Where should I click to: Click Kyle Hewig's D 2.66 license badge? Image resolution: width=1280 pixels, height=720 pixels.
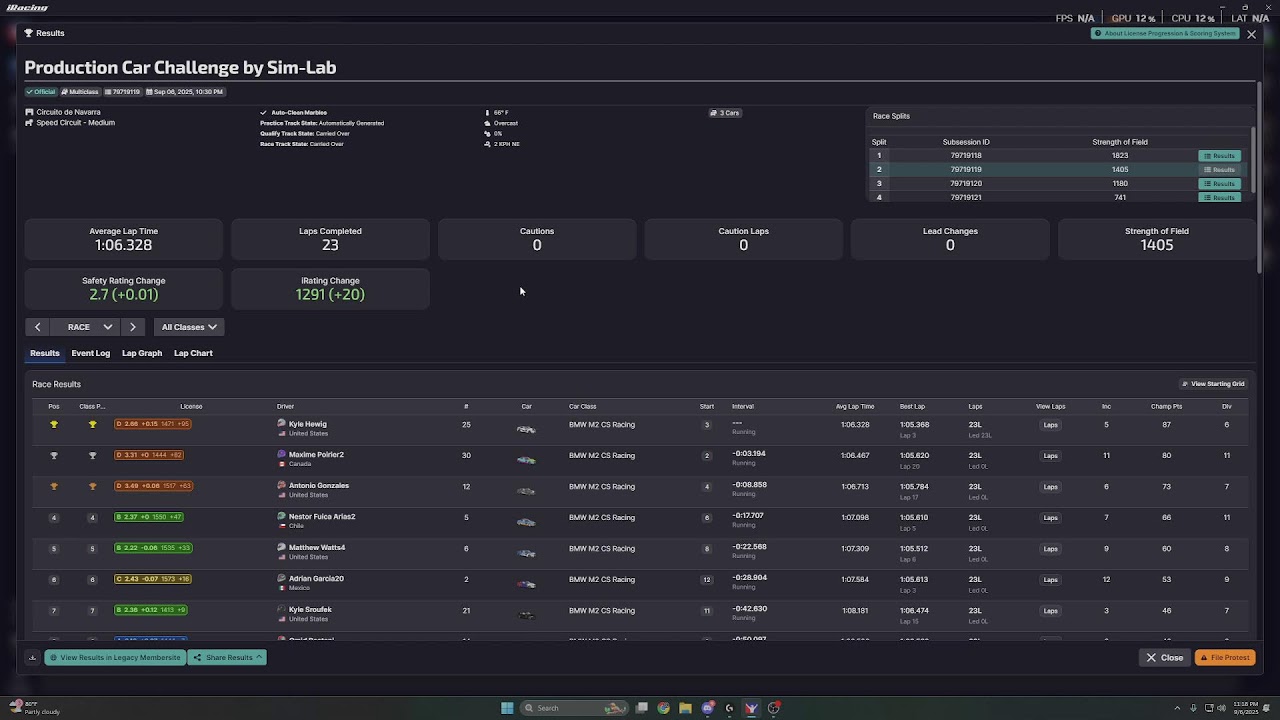pos(152,424)
